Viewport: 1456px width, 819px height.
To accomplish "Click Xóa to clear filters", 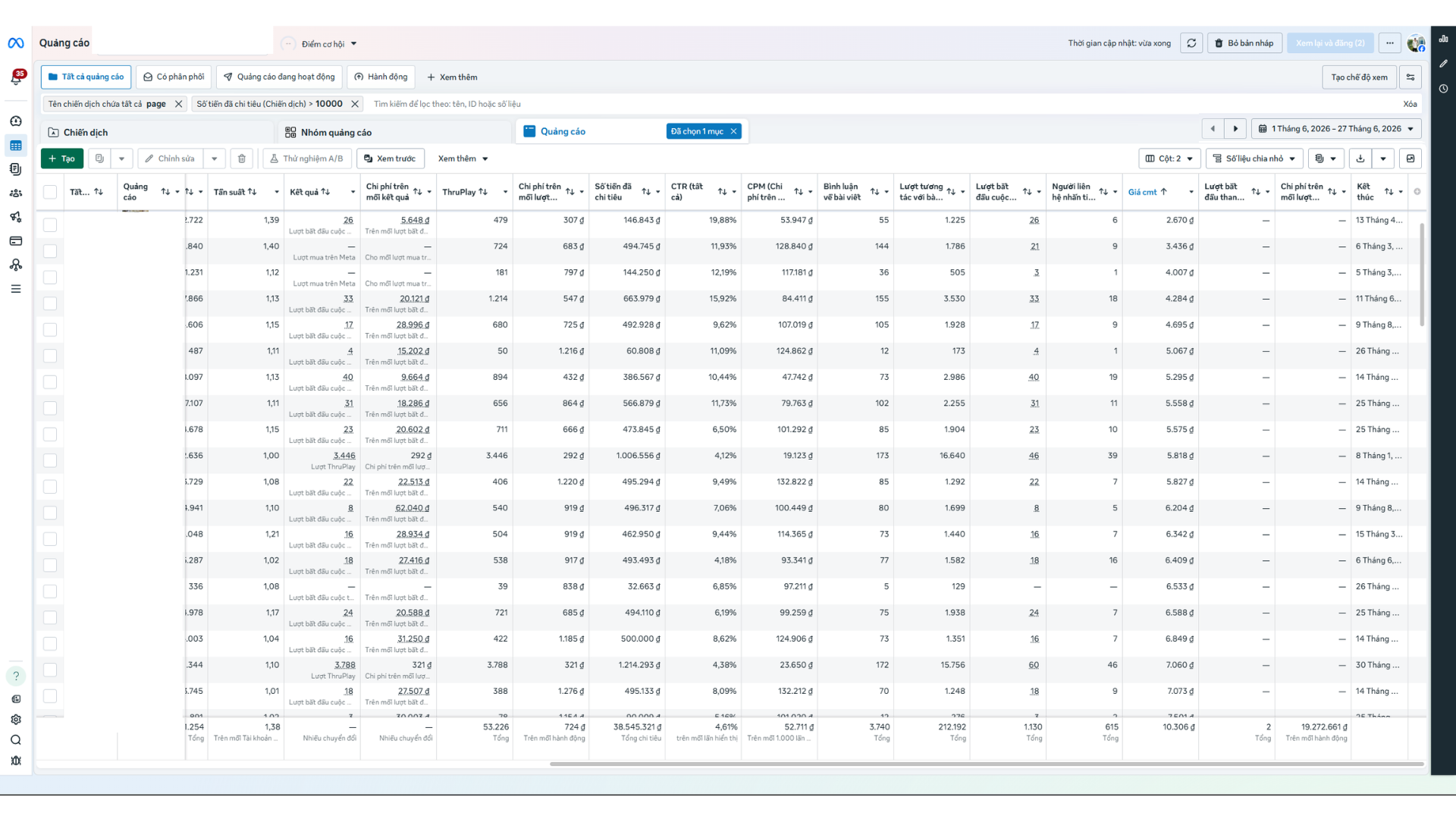I will (x=1410, y=104).
